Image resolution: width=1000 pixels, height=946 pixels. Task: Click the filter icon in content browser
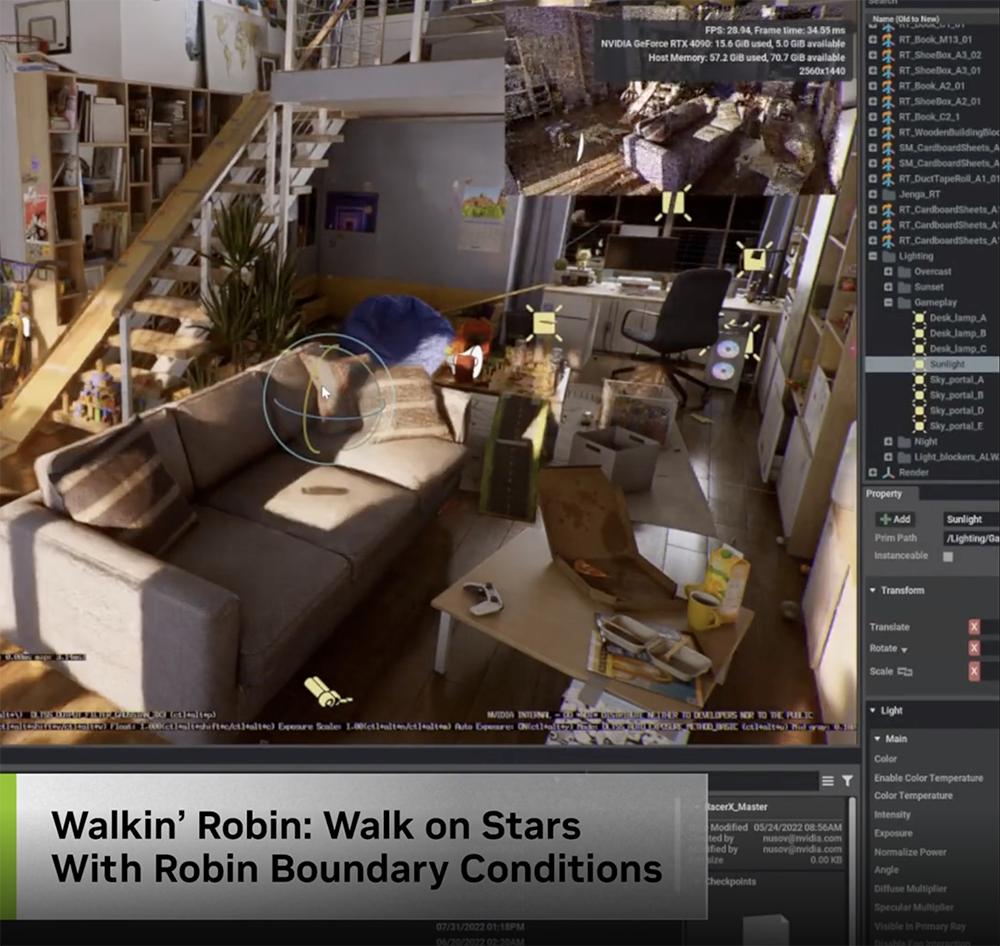pos(847,781)
